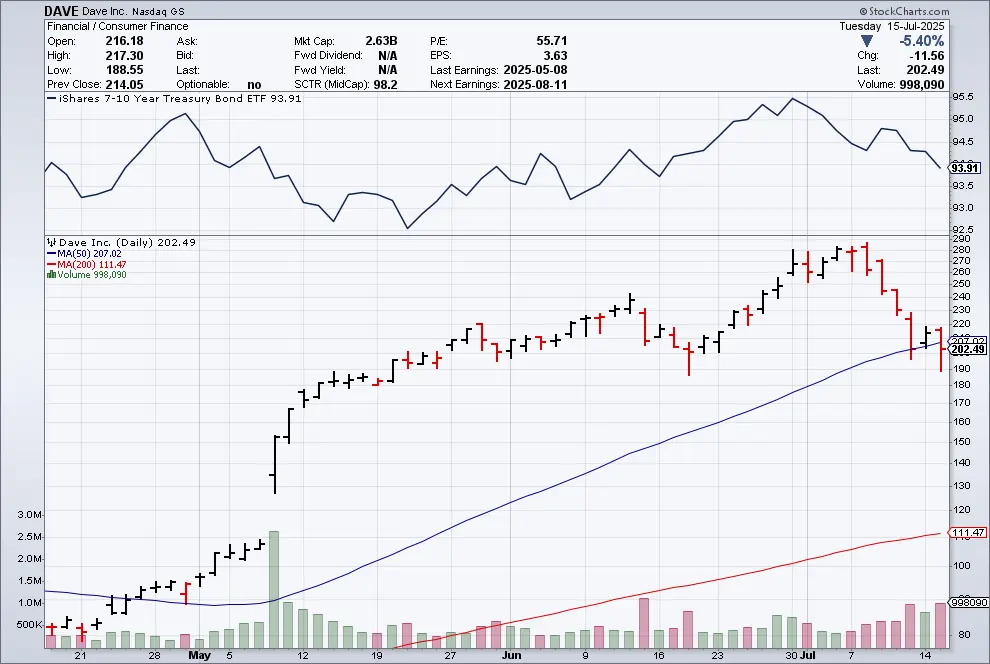Click the Next Earnings date 2025-08-11
Image resolution: width=990 pixels, height=664 pixels.
click(535, 85)
